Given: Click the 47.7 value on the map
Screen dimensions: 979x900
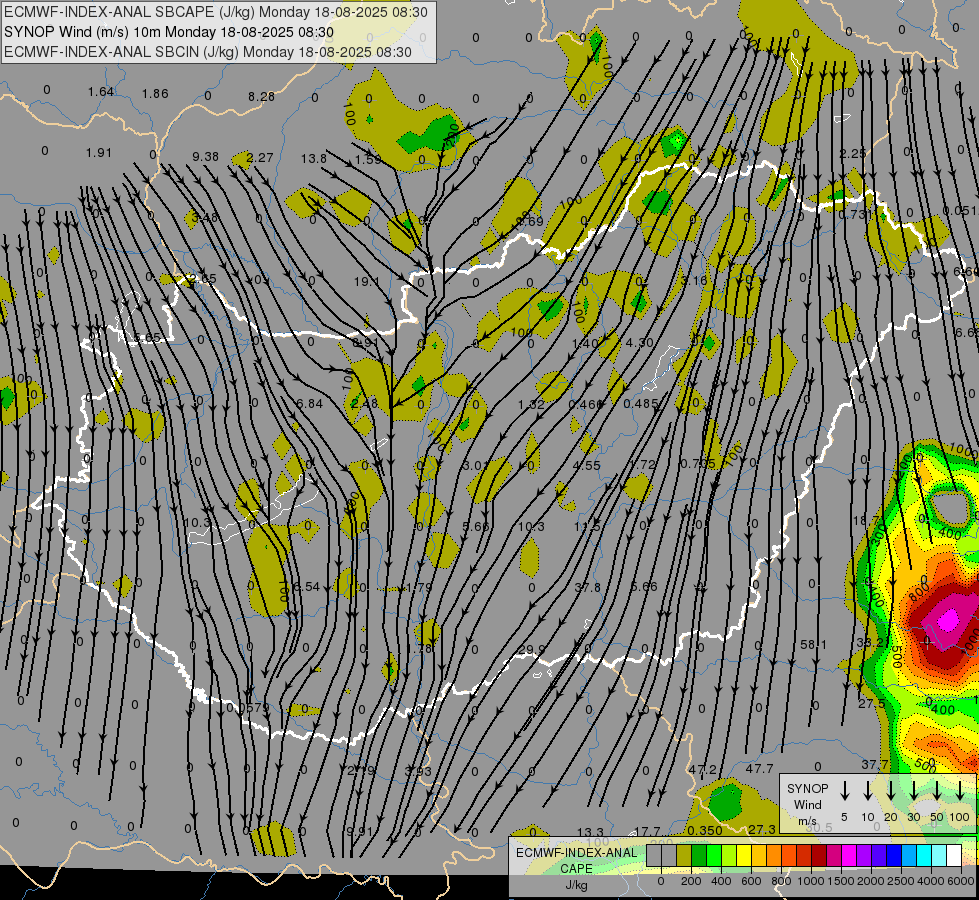Looking at the screenshot, I should pyautogui.click(x=759, y=768).
